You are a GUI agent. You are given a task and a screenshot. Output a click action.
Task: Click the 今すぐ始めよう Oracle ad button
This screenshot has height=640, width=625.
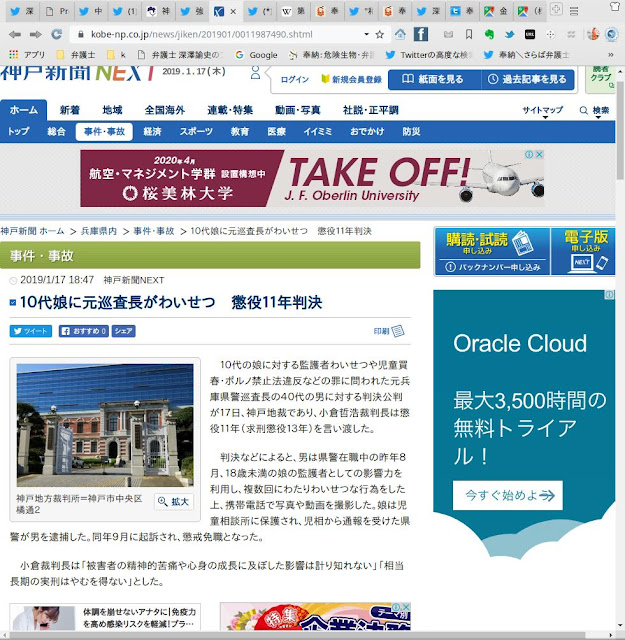tap(507, 496)
